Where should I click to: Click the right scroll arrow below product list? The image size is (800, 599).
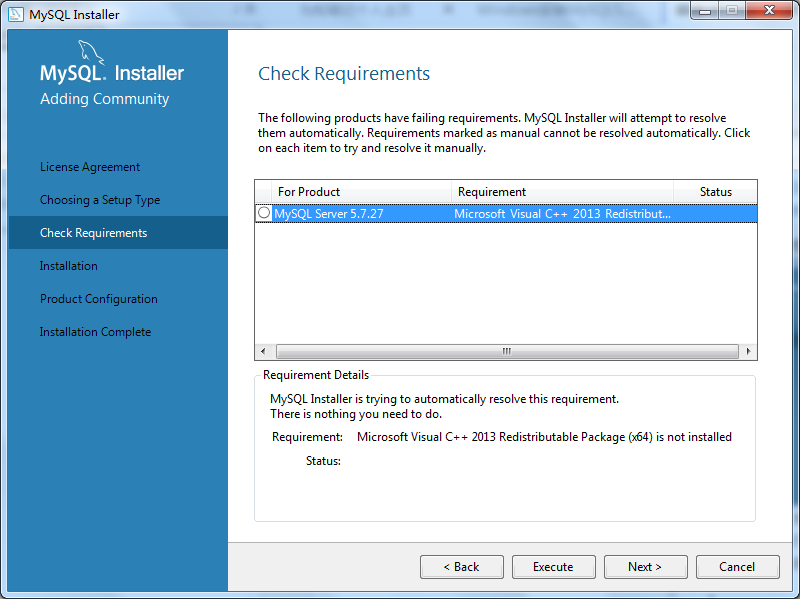pyautogui.click(x=748, y=351)
